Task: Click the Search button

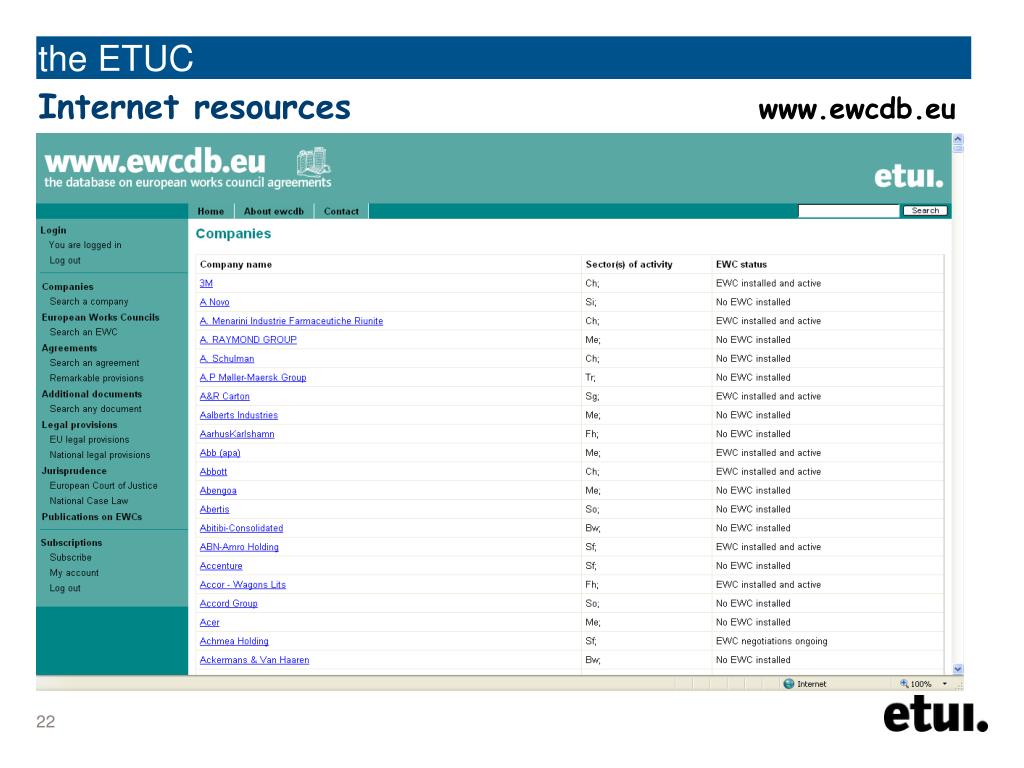Action: [x=925, y=210]
